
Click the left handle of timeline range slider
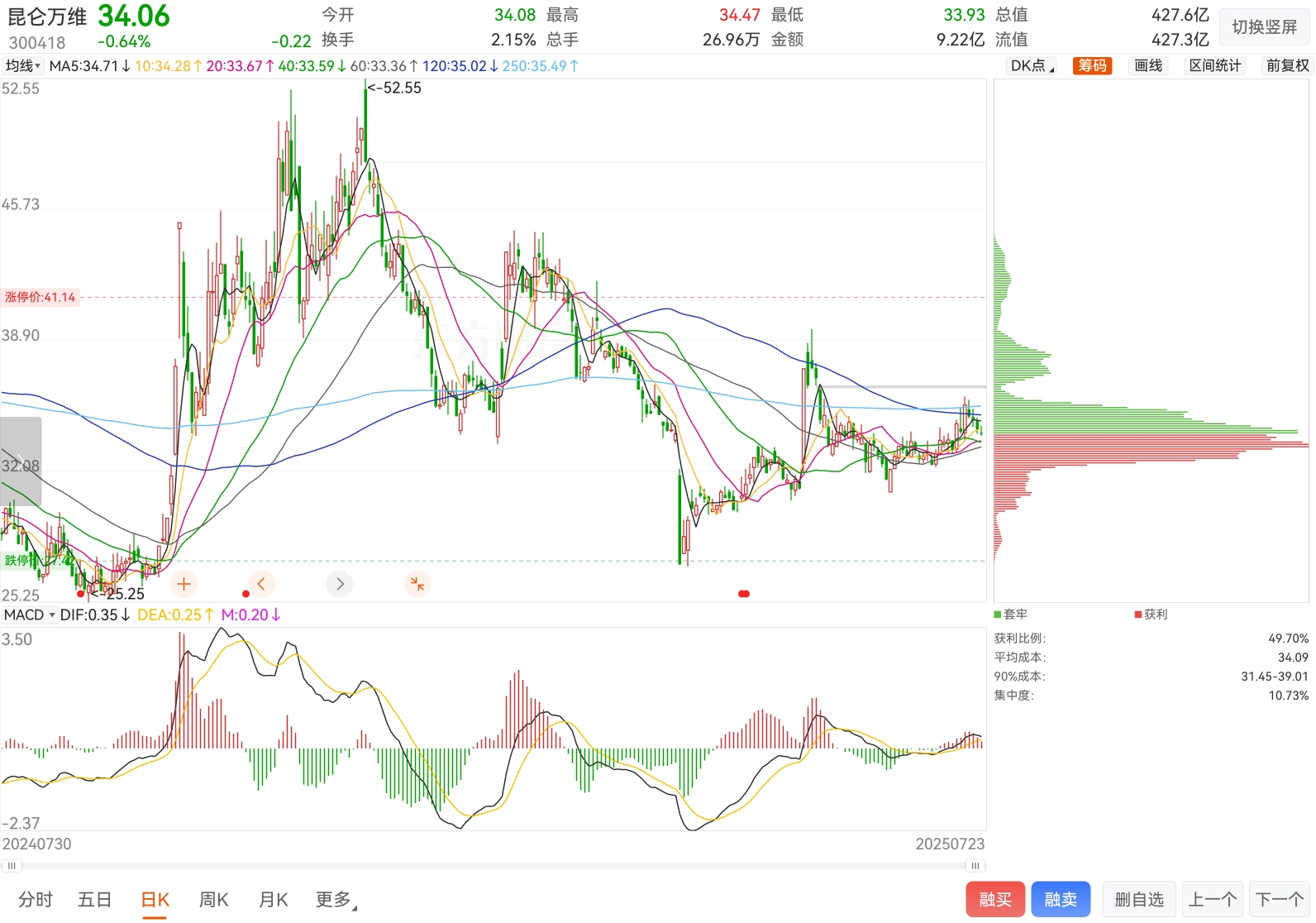[x=12, y=866]
